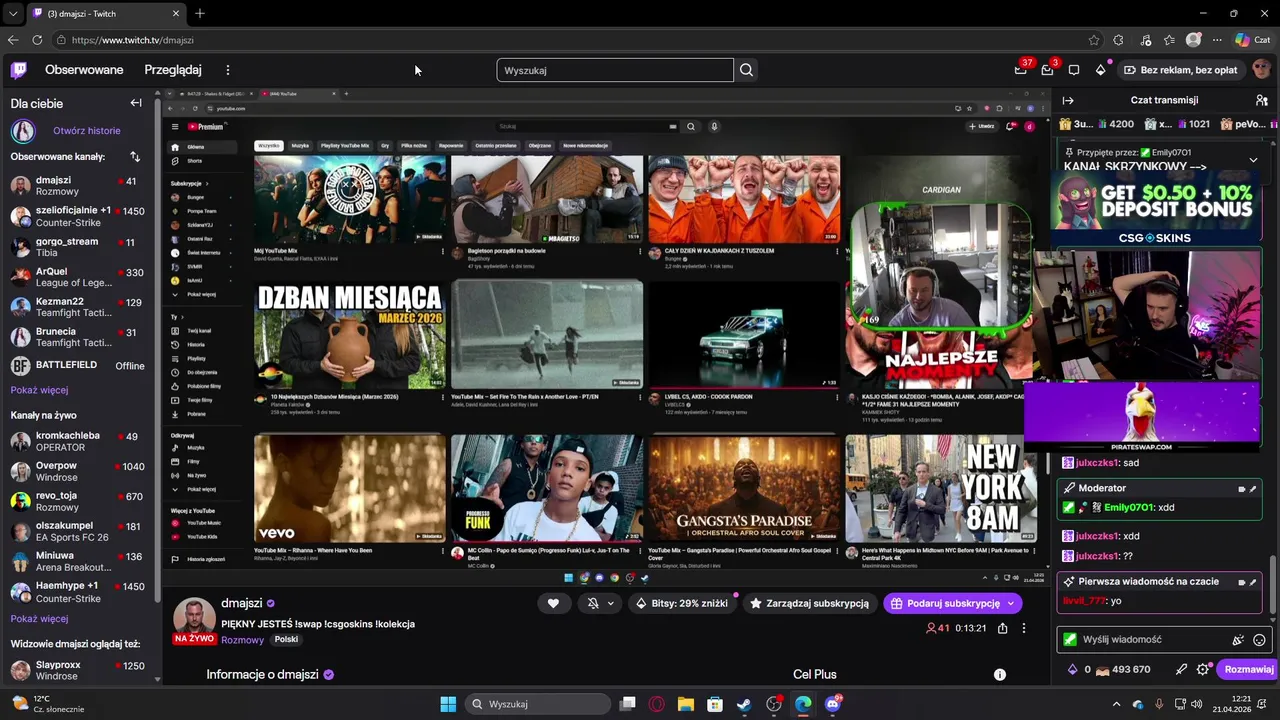
Task: Expand Podaruj subskrypcję arrow
Action: (1011, 603)
